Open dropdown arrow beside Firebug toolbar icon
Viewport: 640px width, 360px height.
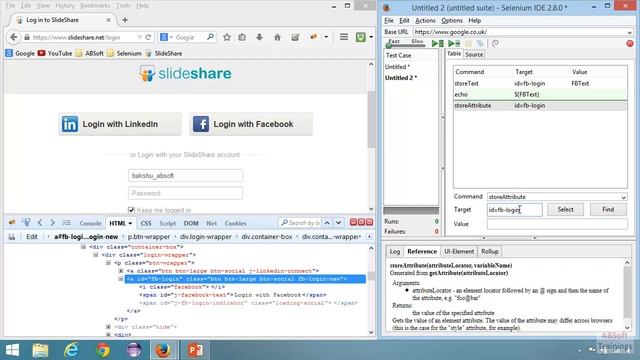pos(326,37)
